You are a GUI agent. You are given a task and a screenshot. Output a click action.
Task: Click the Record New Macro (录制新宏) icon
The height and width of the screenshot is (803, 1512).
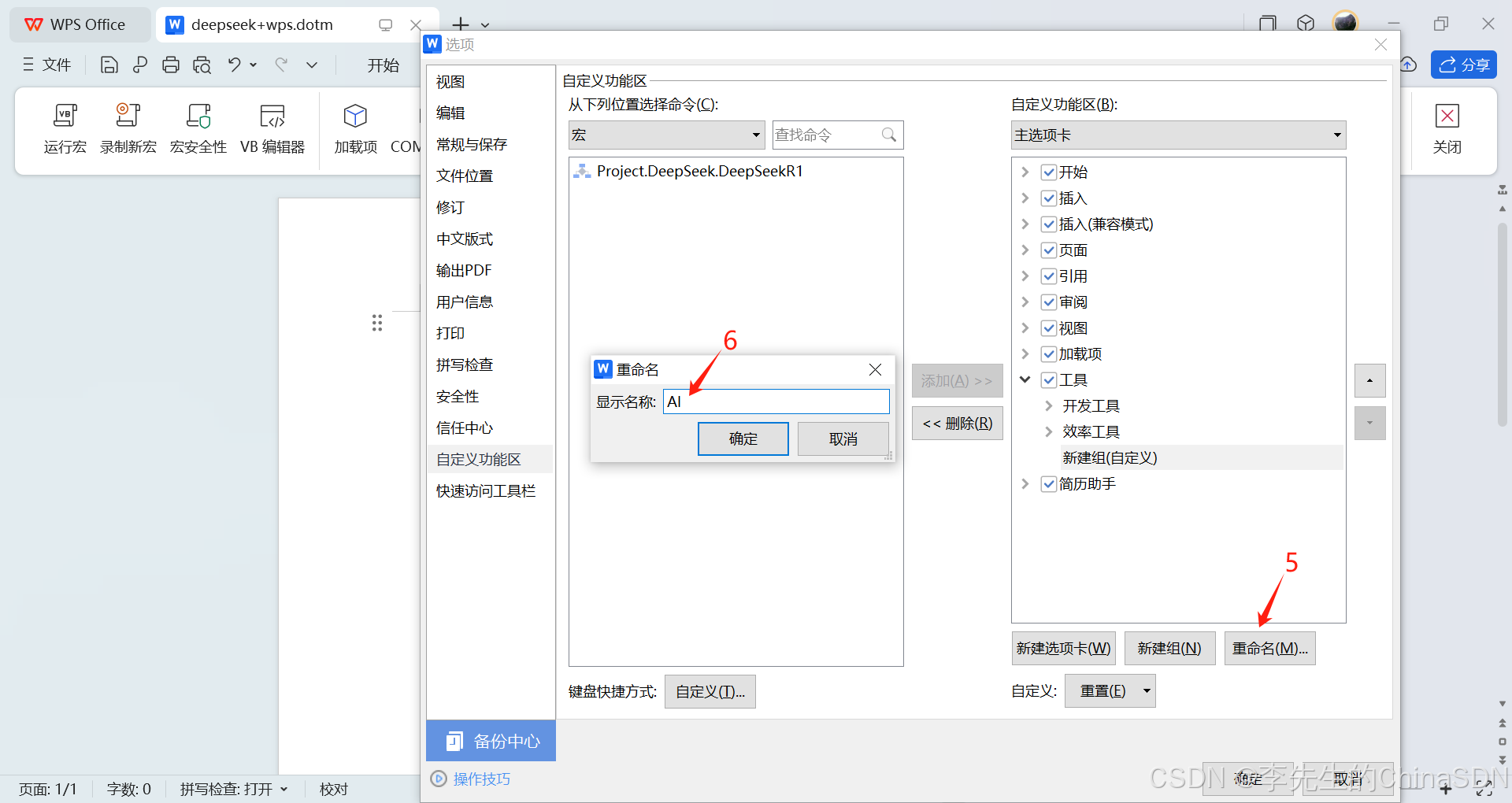pyautogui.click(x=128, y=116)
